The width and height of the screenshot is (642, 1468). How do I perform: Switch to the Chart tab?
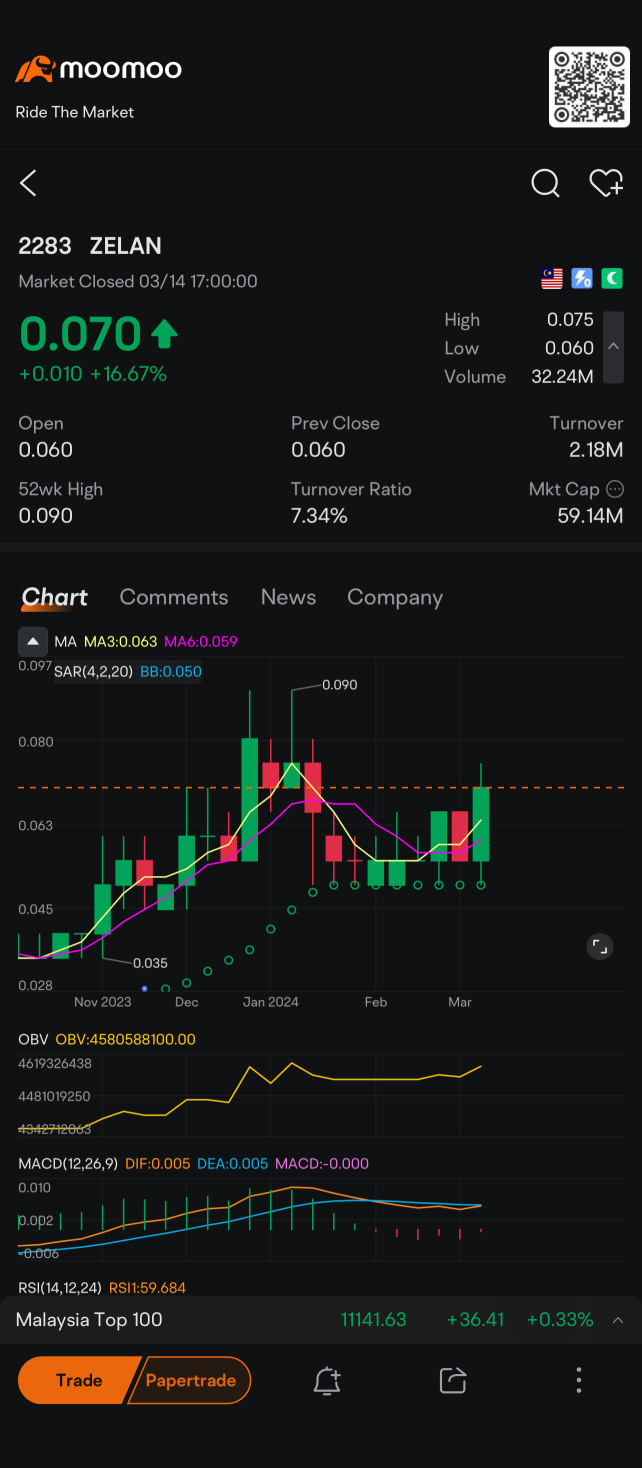coord(55,597)
